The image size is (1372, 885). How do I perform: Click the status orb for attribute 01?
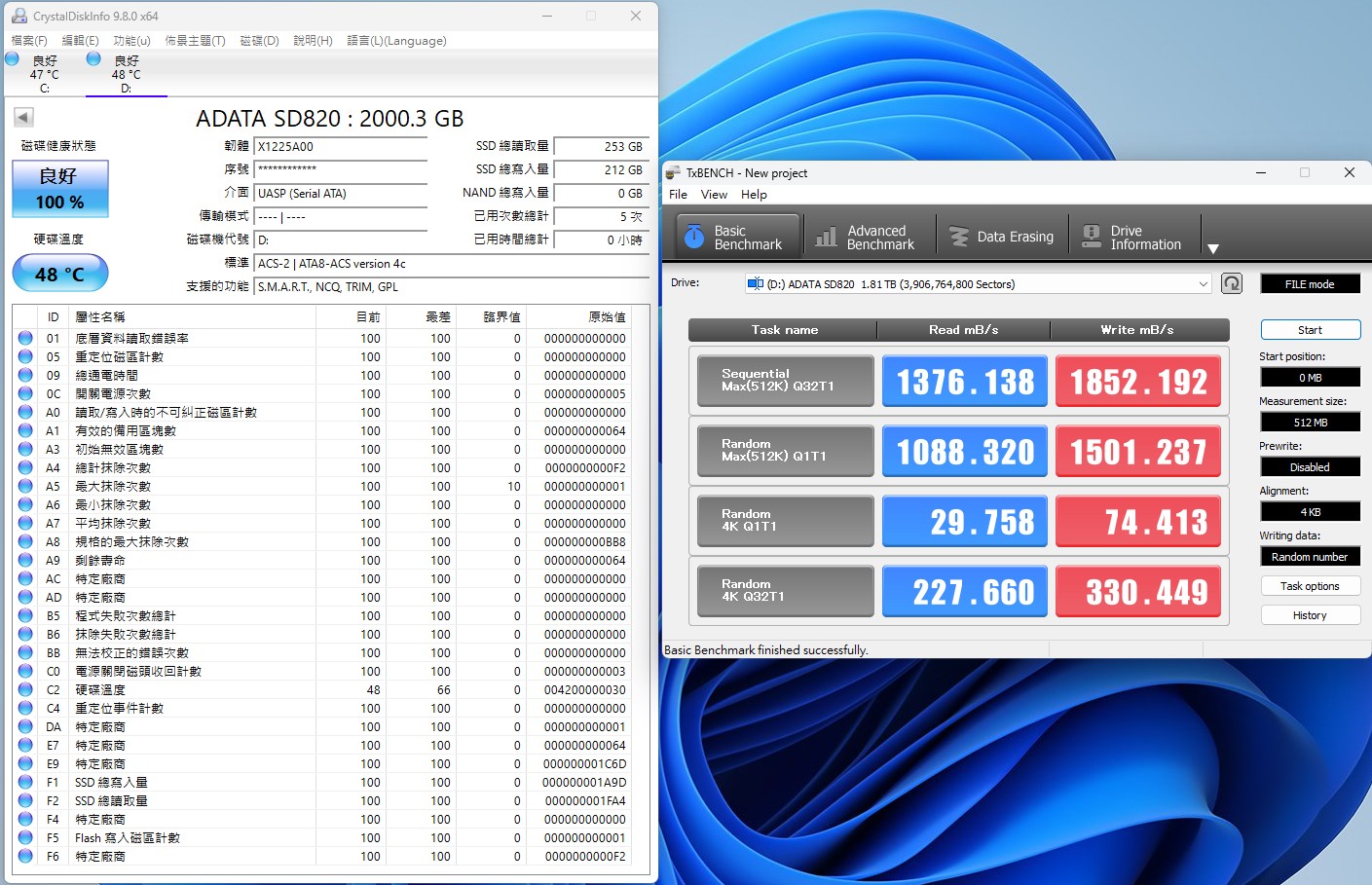(25, 338)
